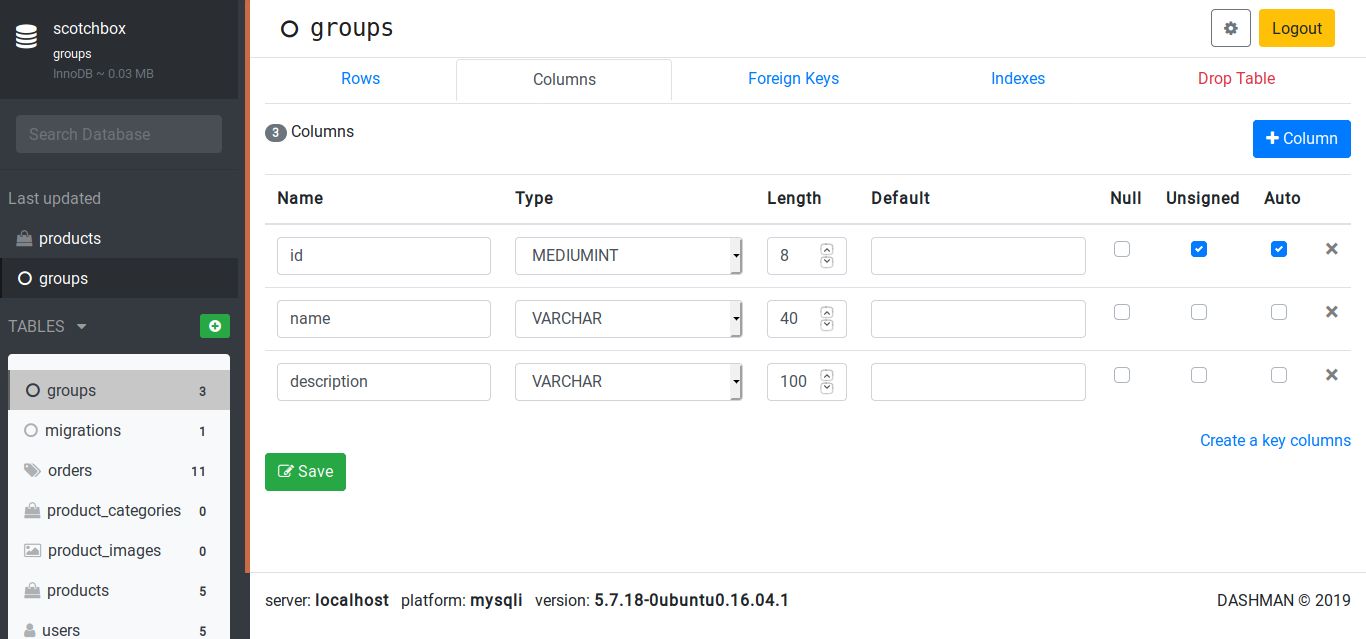Select products in the tables list
The image size is (1366, 639).
pos(119,590)
